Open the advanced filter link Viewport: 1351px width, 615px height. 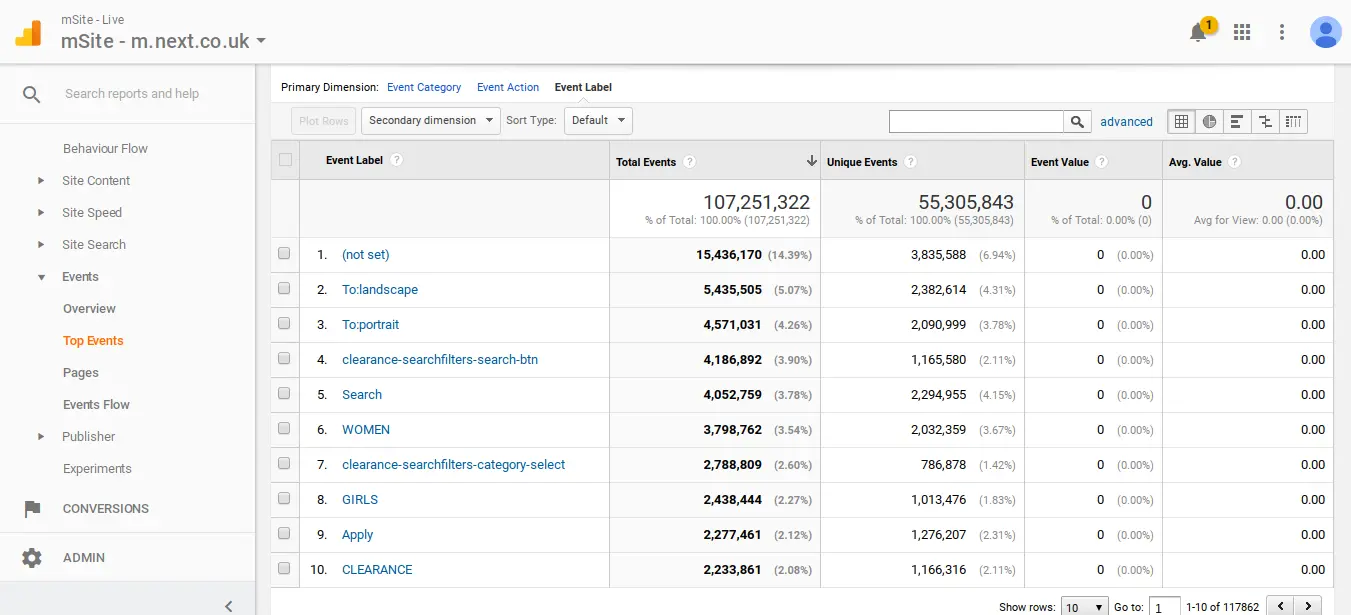tap(1127, 122)
